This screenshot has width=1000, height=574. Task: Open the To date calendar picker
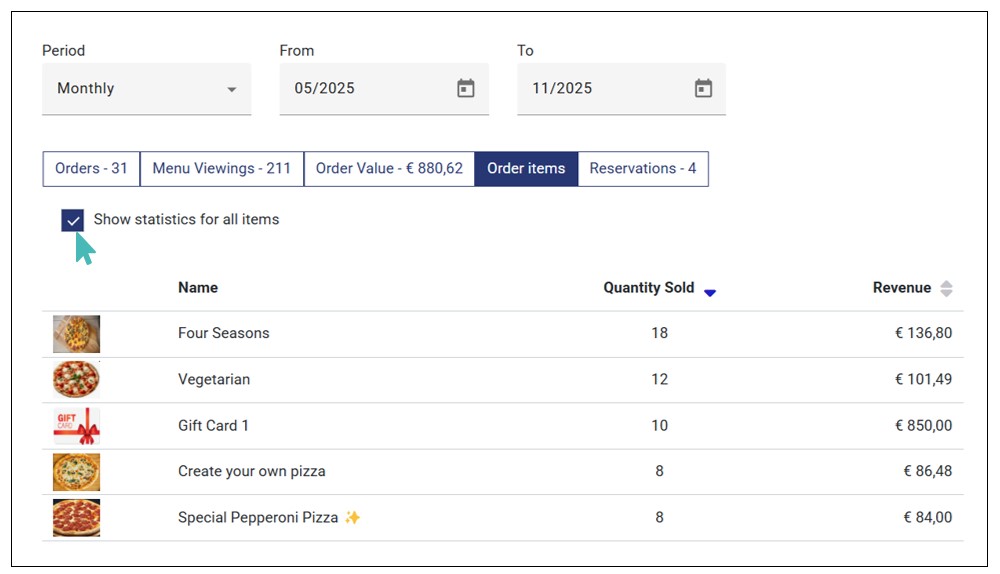point(703,89)
